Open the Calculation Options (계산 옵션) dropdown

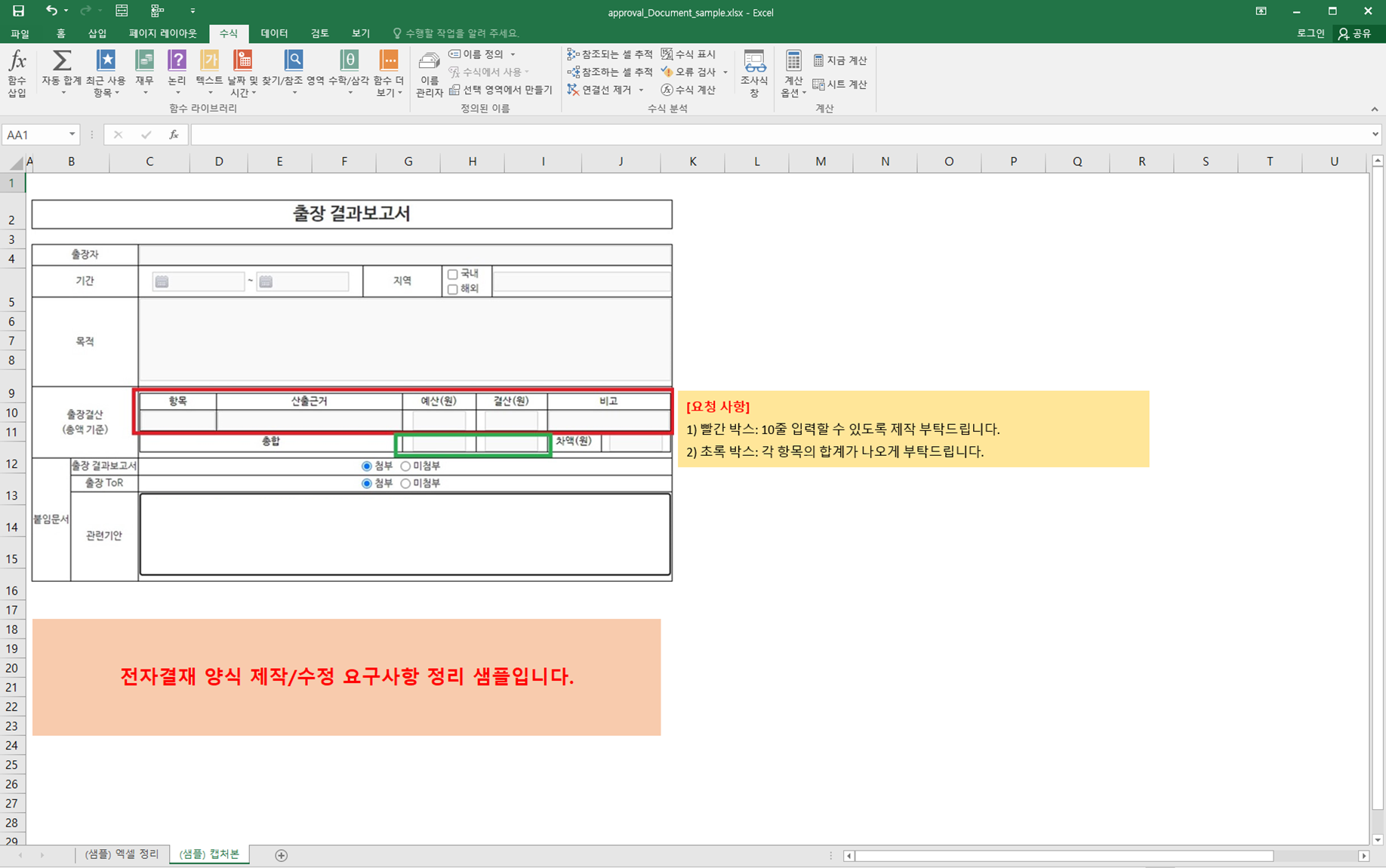[793, 74]
